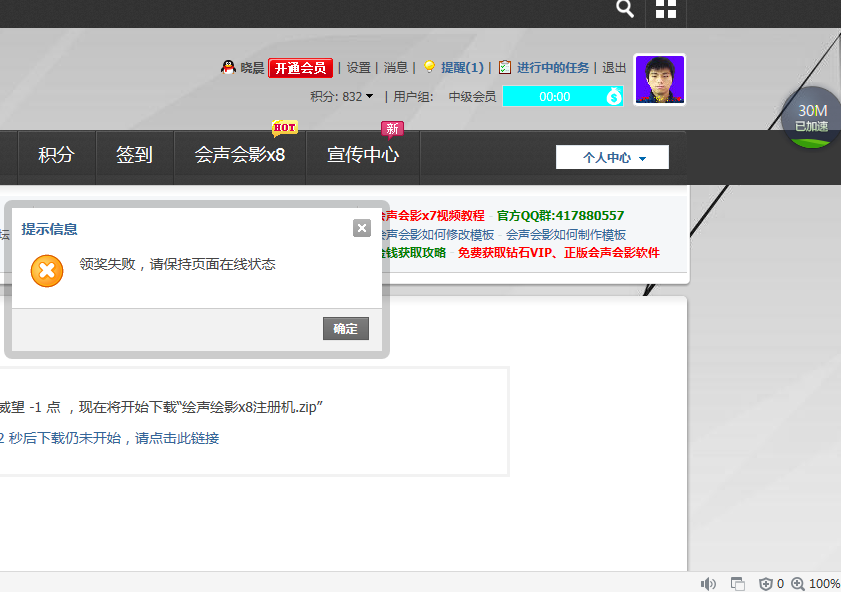The height and width of the screenshot is (592, 841).
Task: Click the cyan 00:00 countdown progress bar
Action: pos(556,96)
